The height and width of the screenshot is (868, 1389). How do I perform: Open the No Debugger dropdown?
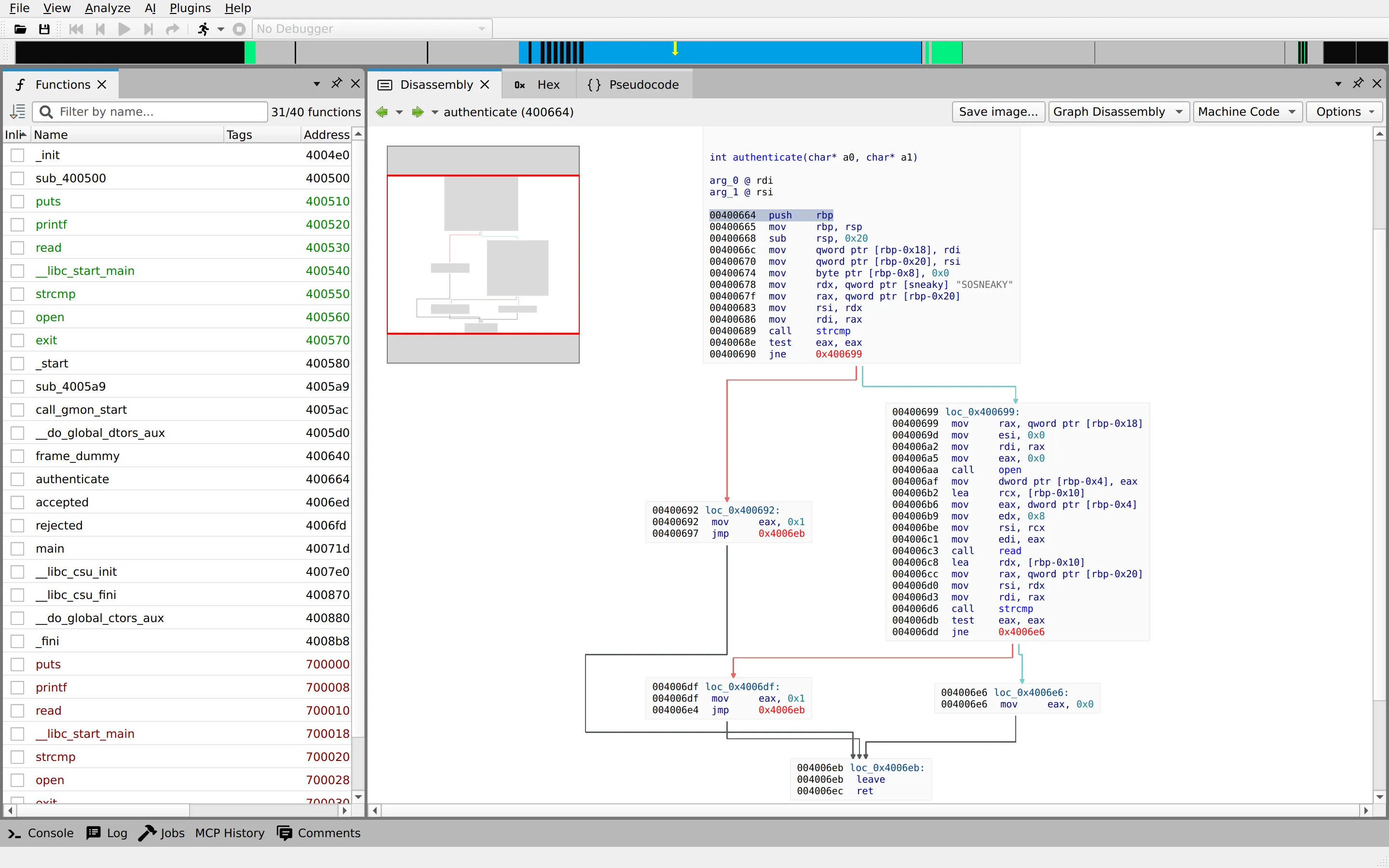coord(372,29)
